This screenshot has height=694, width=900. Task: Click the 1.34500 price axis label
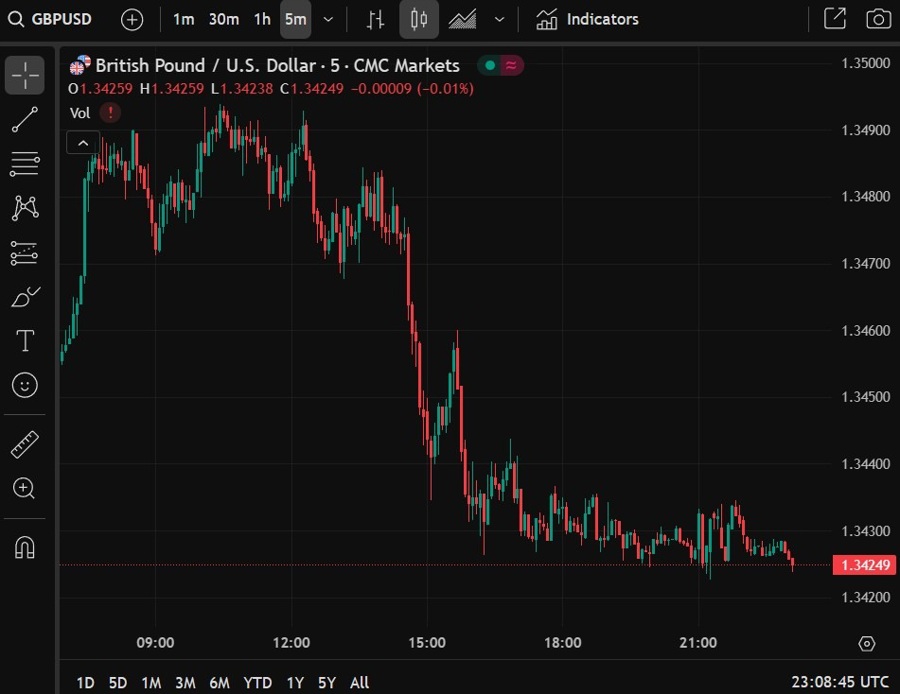(865, 397)
